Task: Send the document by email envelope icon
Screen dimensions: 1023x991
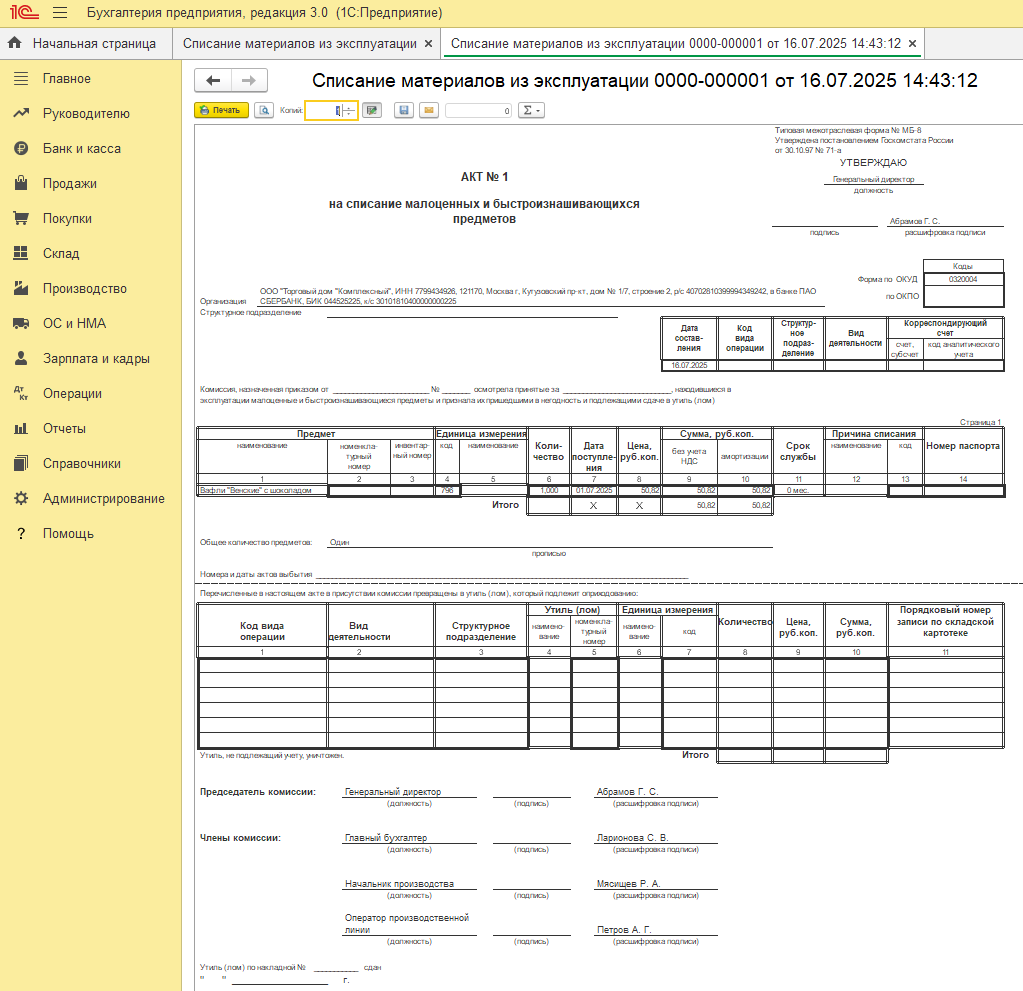Action: (429, 110)
